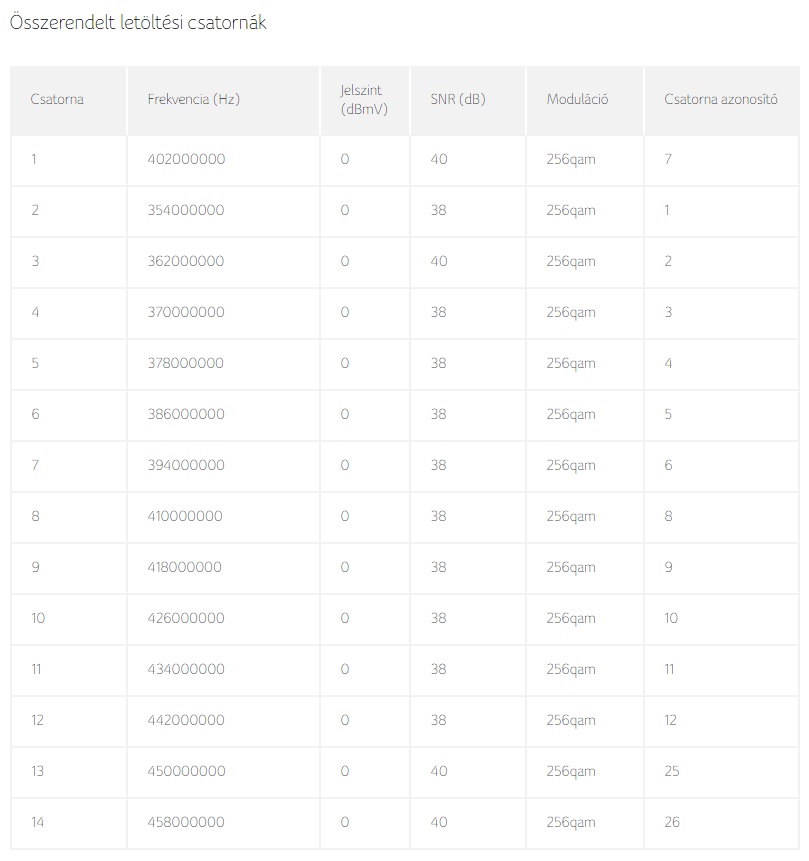
Task: Click the Csatorna column header
Action: [x=68, y=101]
